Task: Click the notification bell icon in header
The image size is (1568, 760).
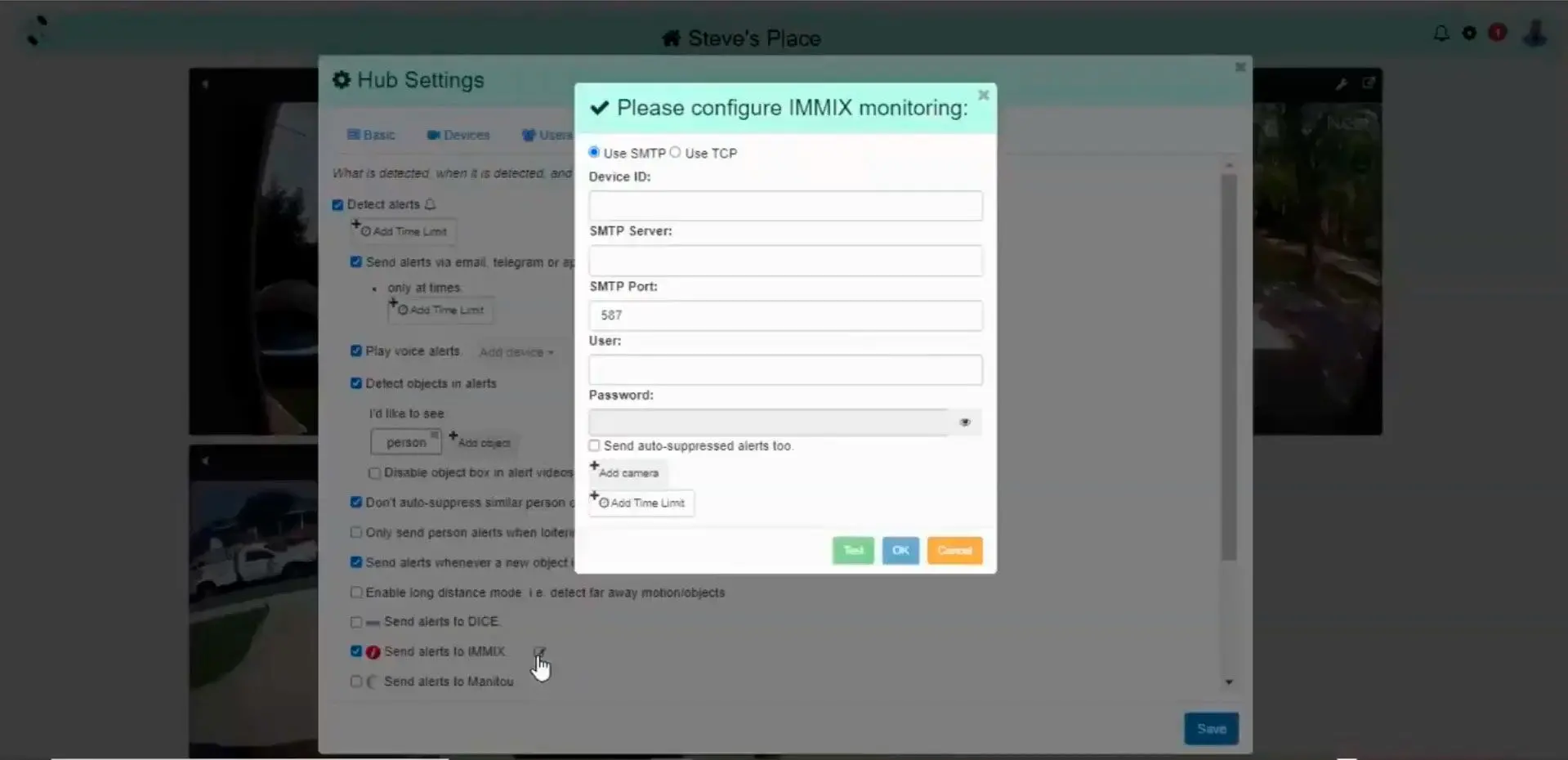Action: [x=1441, y=34]
